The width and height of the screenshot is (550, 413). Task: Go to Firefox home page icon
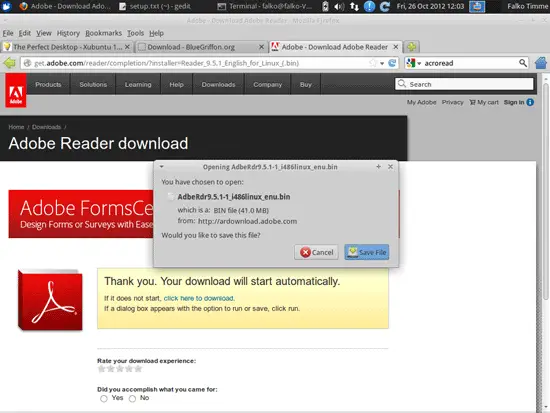(541, 63)
